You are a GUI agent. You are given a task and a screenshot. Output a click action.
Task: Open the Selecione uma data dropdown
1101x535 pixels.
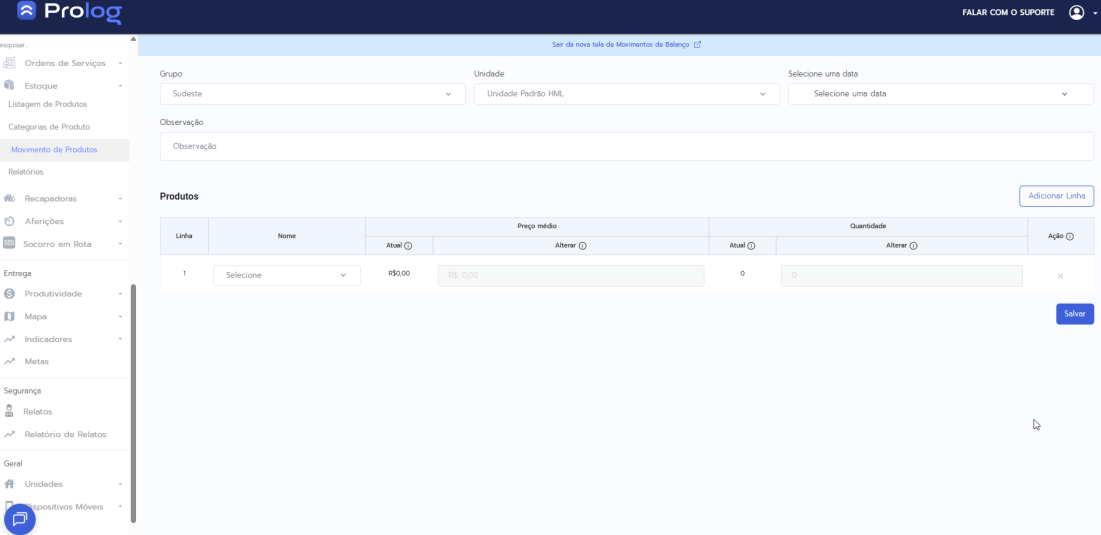pyautogui.click(x=940, y=94)
